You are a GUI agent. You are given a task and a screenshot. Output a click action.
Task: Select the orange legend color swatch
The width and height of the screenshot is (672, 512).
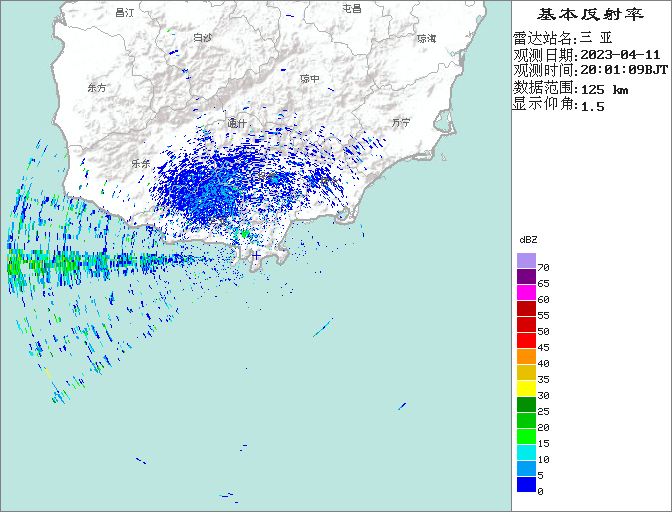coord(526,356)
